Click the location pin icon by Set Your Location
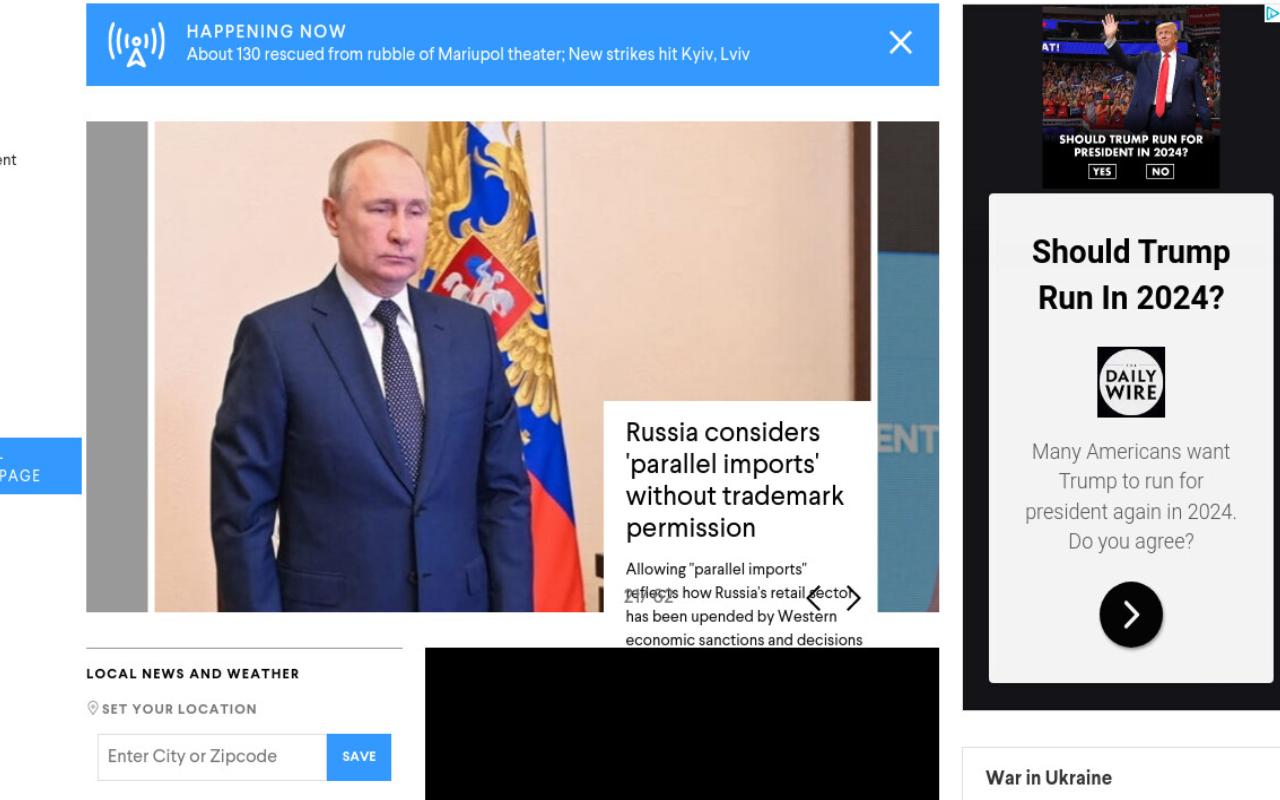 pos(93,708)
